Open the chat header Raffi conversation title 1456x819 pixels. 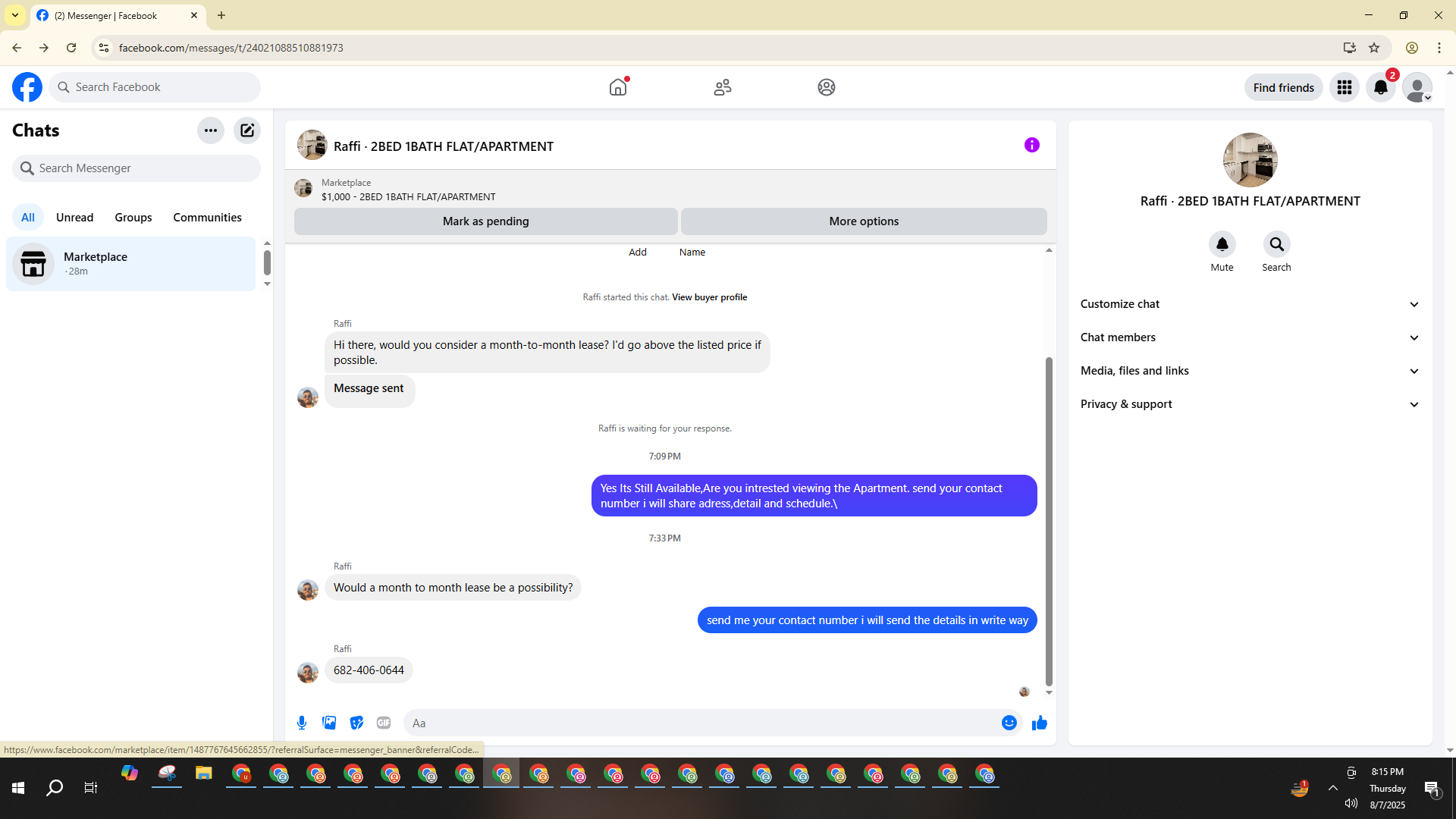(x=444, y=146)
